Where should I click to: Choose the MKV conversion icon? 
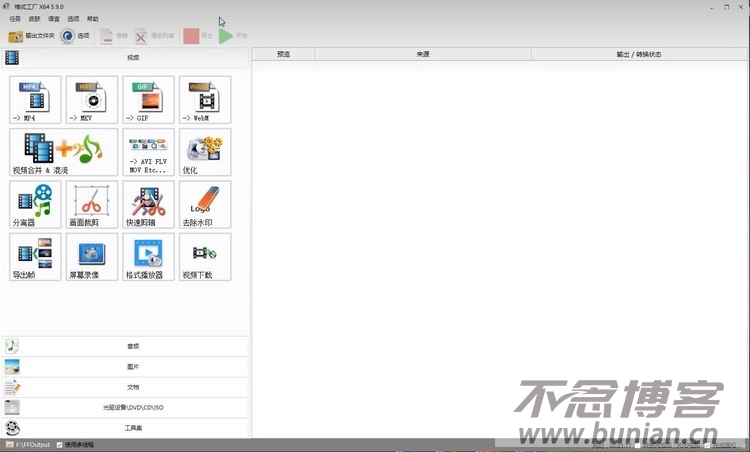(x=92, y=99)
